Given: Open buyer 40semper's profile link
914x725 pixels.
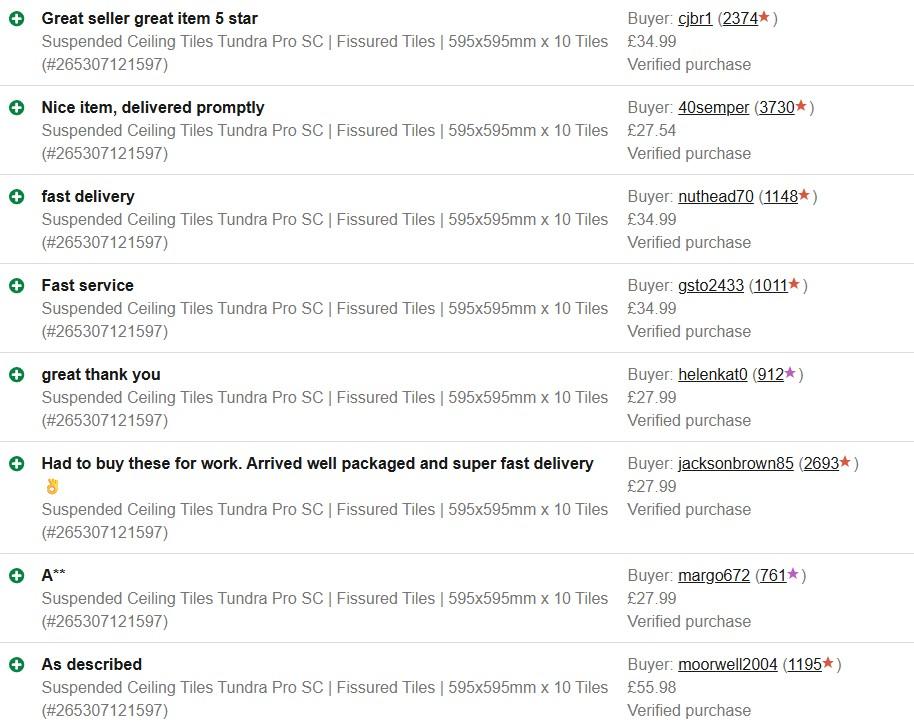Looking at the screenshot, I should (x=713, y=107).
